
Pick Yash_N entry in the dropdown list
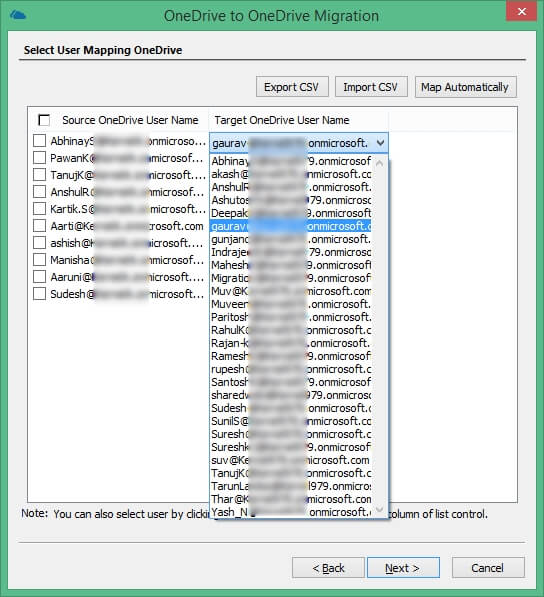click(x=291, y=512)
